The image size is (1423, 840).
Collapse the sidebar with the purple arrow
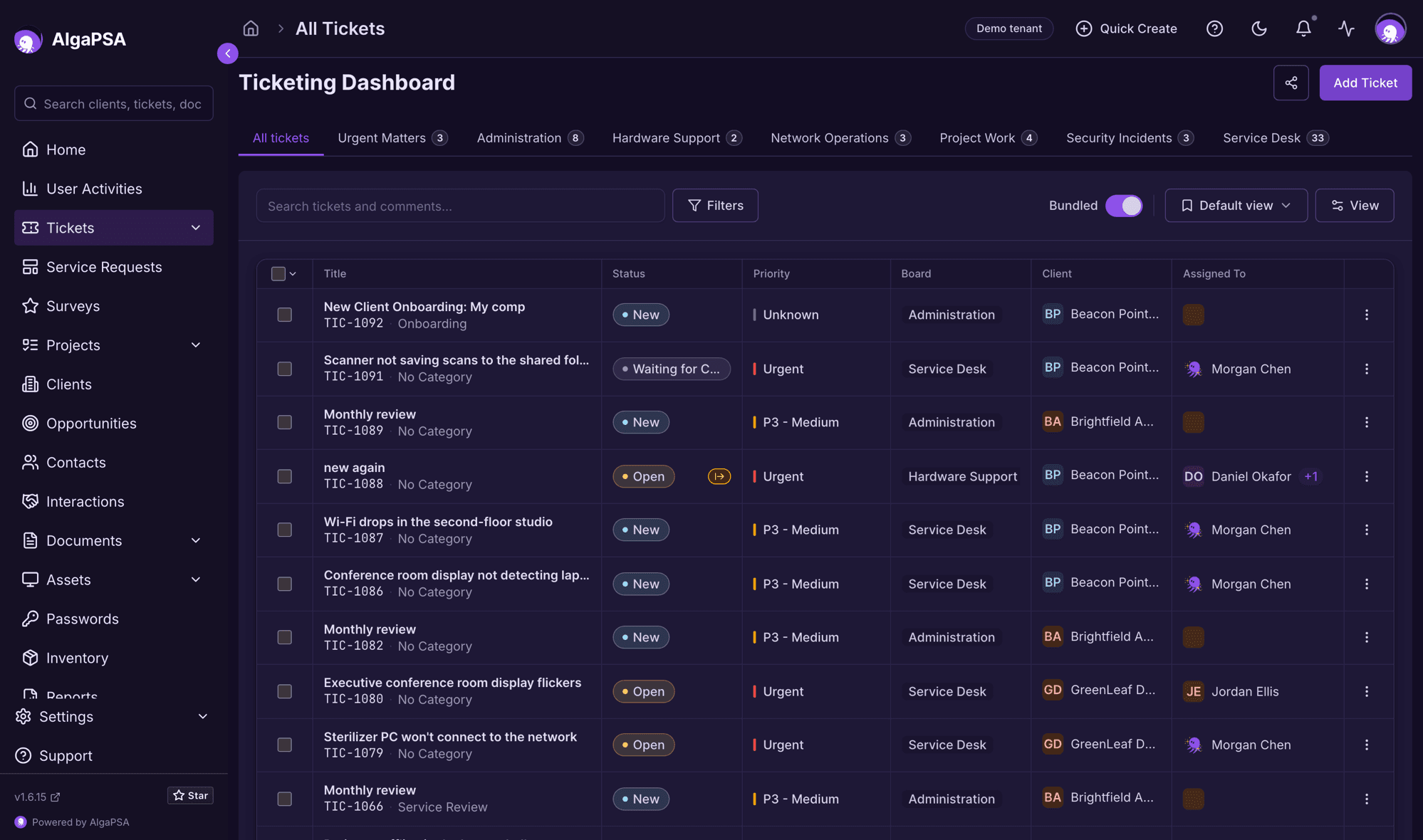click(x=228, y=53)
